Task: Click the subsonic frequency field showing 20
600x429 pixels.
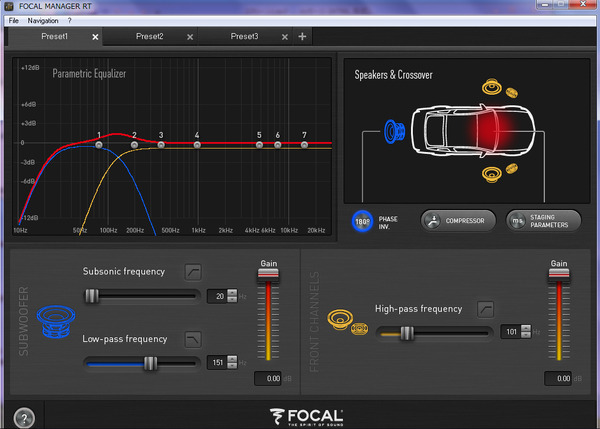Action: 217,296
